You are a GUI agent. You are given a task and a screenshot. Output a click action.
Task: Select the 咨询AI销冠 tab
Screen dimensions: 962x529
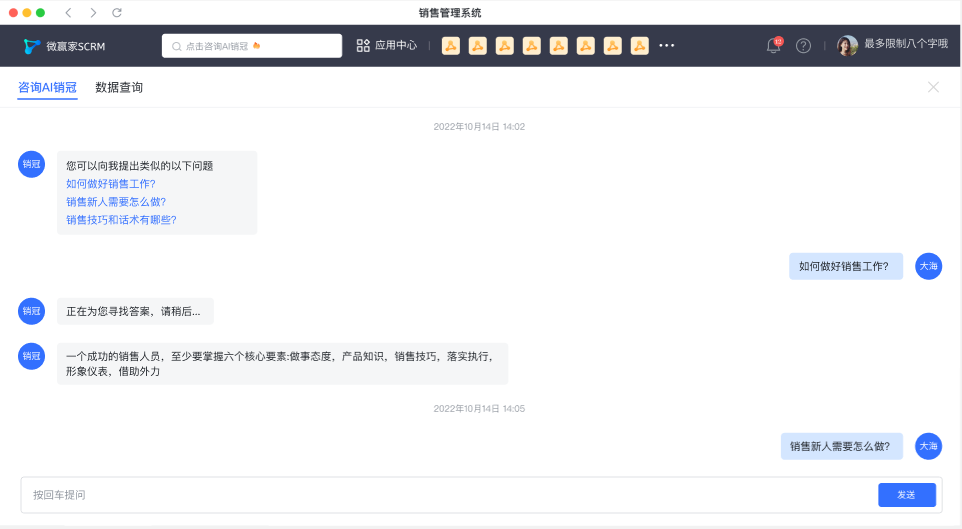click(x=47, y=88)
